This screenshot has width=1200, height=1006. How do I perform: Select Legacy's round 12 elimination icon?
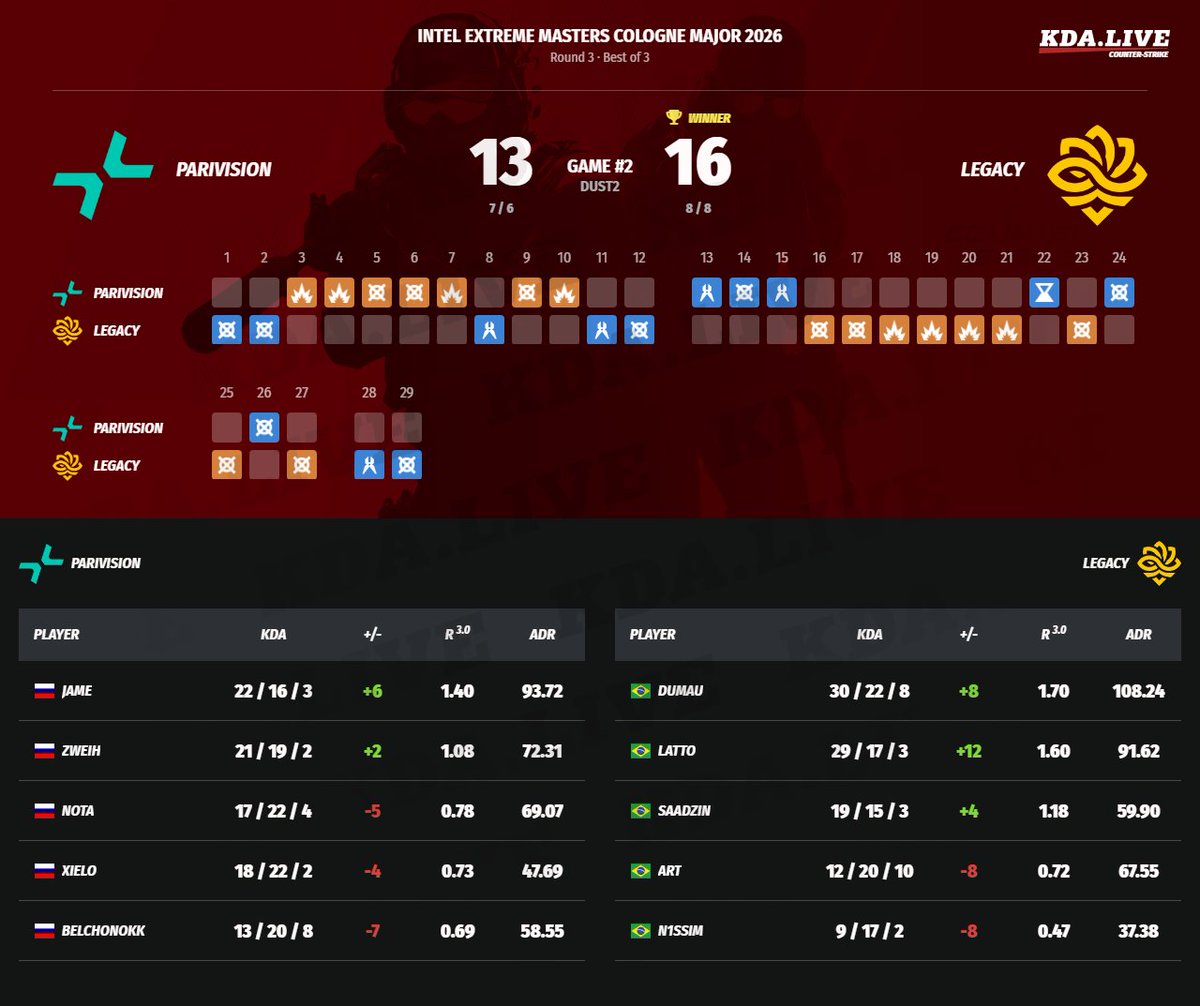[639, 329]
